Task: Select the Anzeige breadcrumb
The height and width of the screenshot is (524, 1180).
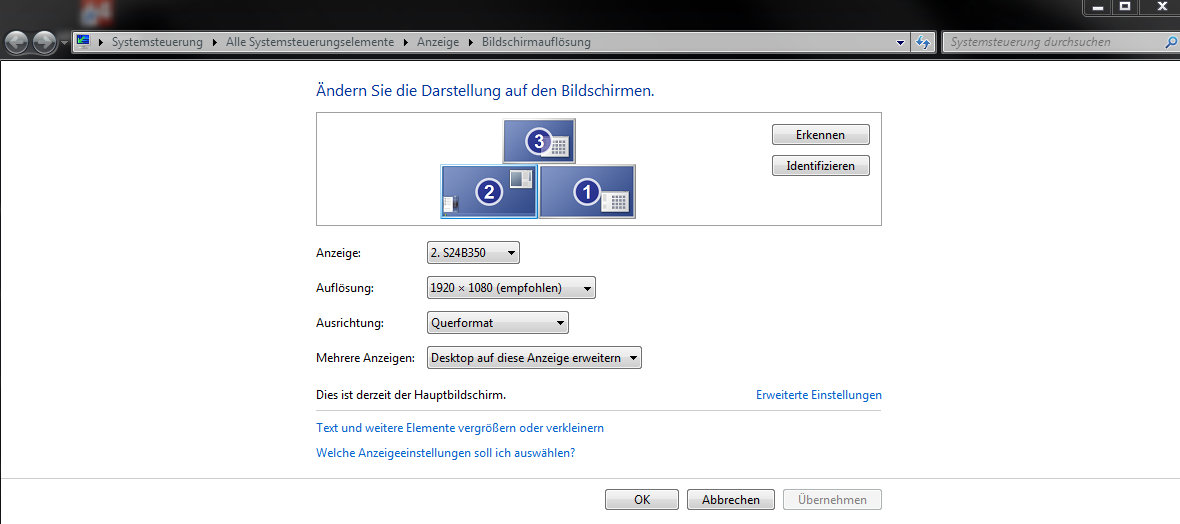Action: click(438, 42)
